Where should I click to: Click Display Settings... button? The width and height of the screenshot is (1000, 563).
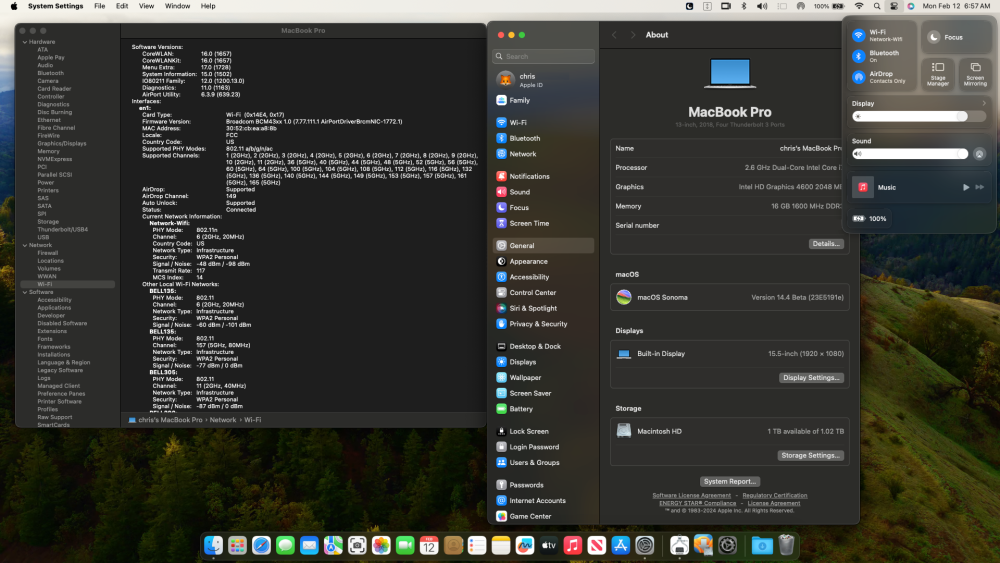point(811,377)
